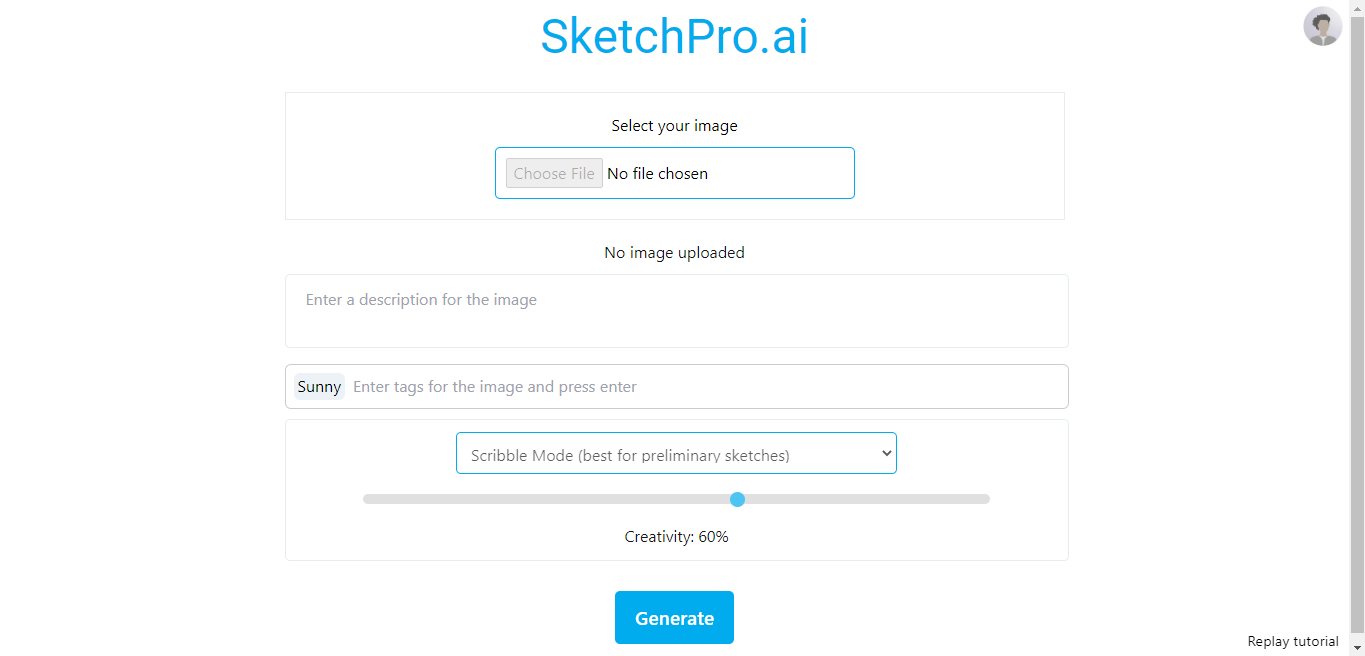Select the Sunny tag chip
This screenshot has height=656, width=1365.
[x=319, y=387]
